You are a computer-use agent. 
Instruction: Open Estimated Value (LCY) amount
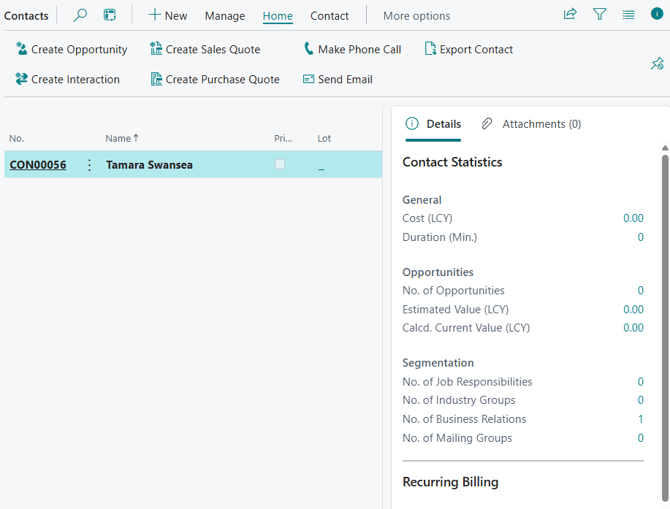tap(633, 309)
